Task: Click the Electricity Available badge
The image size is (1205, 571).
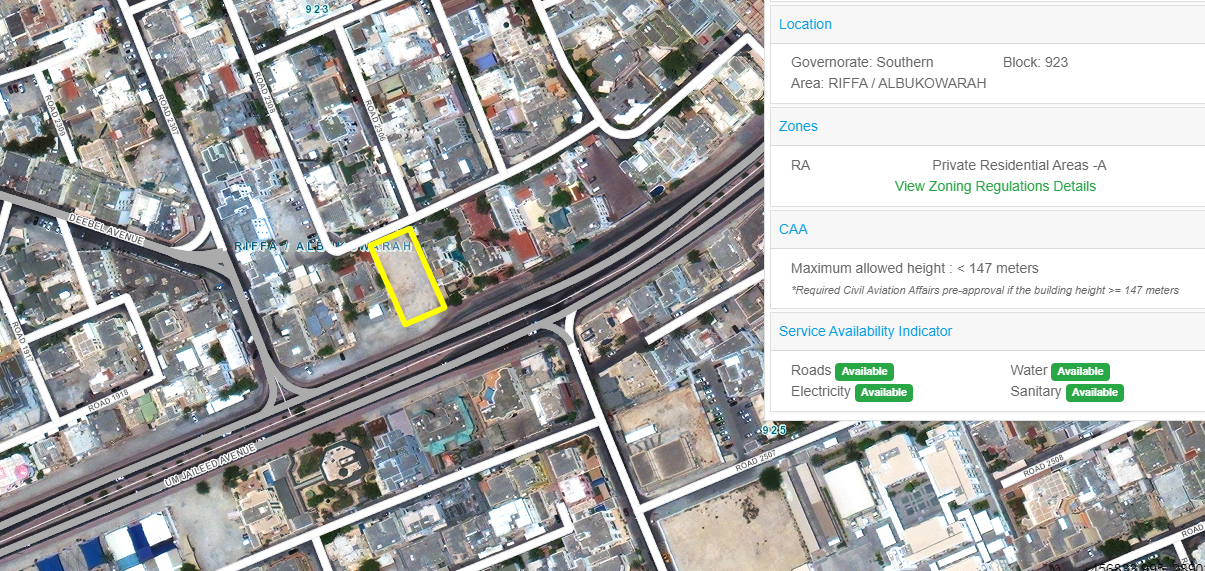Action: coord(884,392)
